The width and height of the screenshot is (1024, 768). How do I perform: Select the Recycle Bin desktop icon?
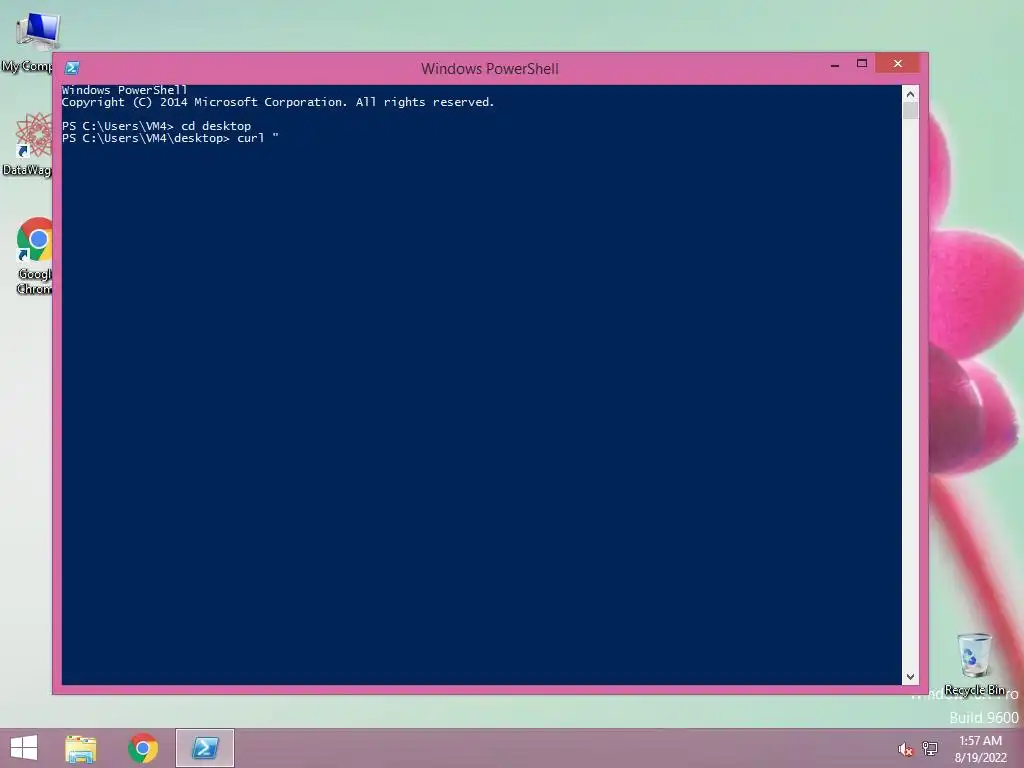[974, 664]
